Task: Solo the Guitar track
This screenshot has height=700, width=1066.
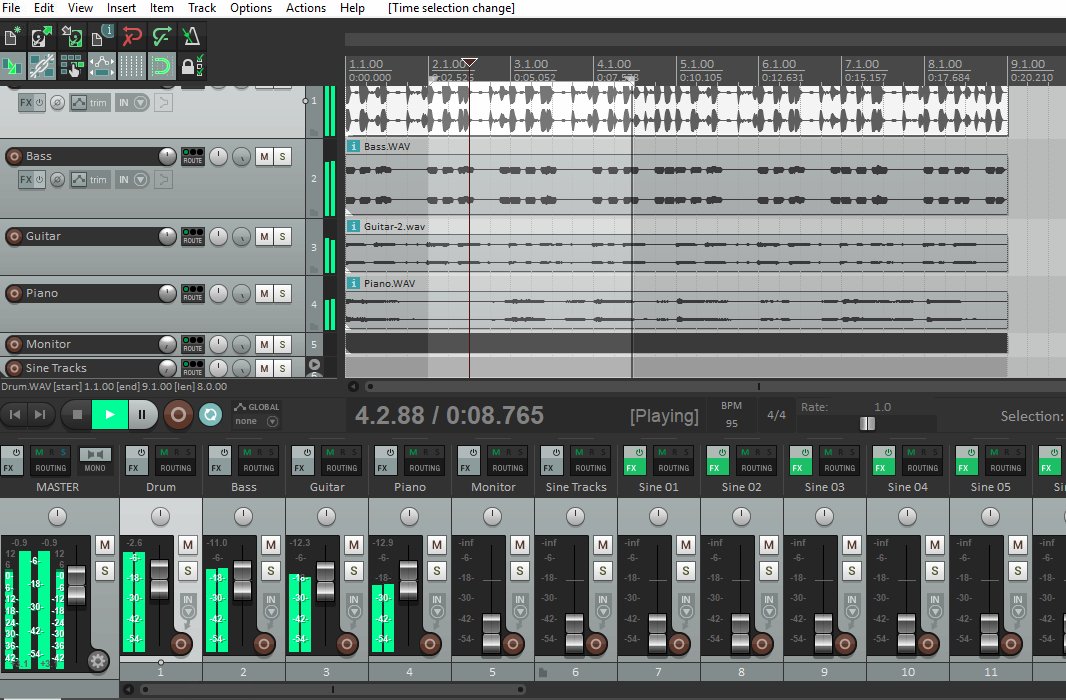Action: pos(283,236)
